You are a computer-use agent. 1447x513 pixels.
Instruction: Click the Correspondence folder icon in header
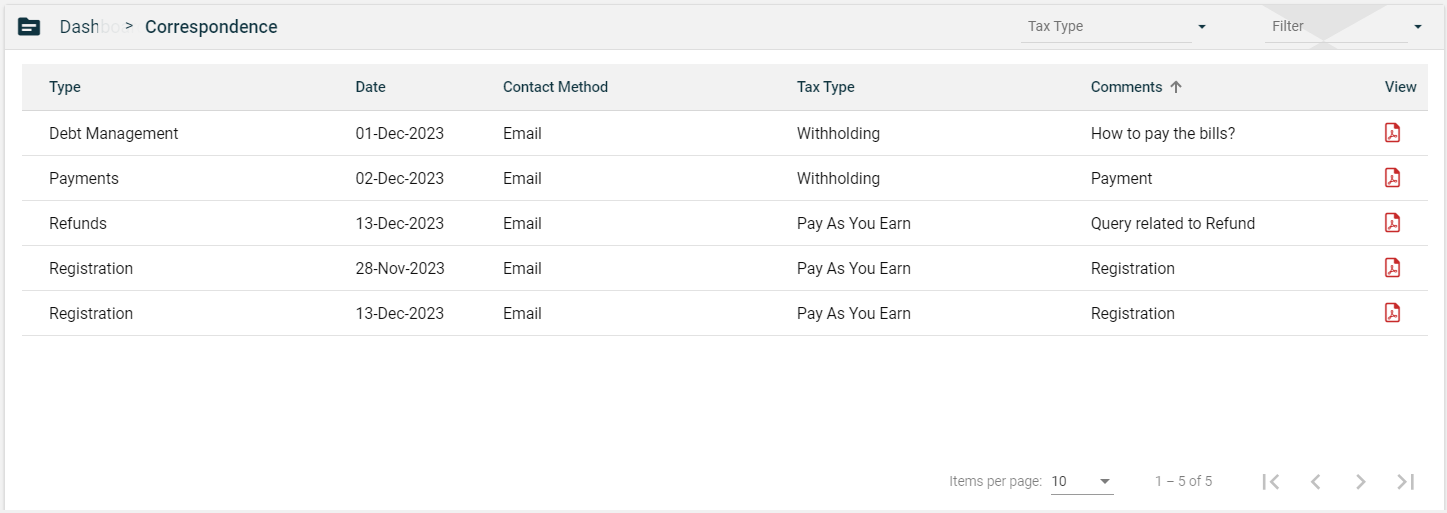pos(30,27)
